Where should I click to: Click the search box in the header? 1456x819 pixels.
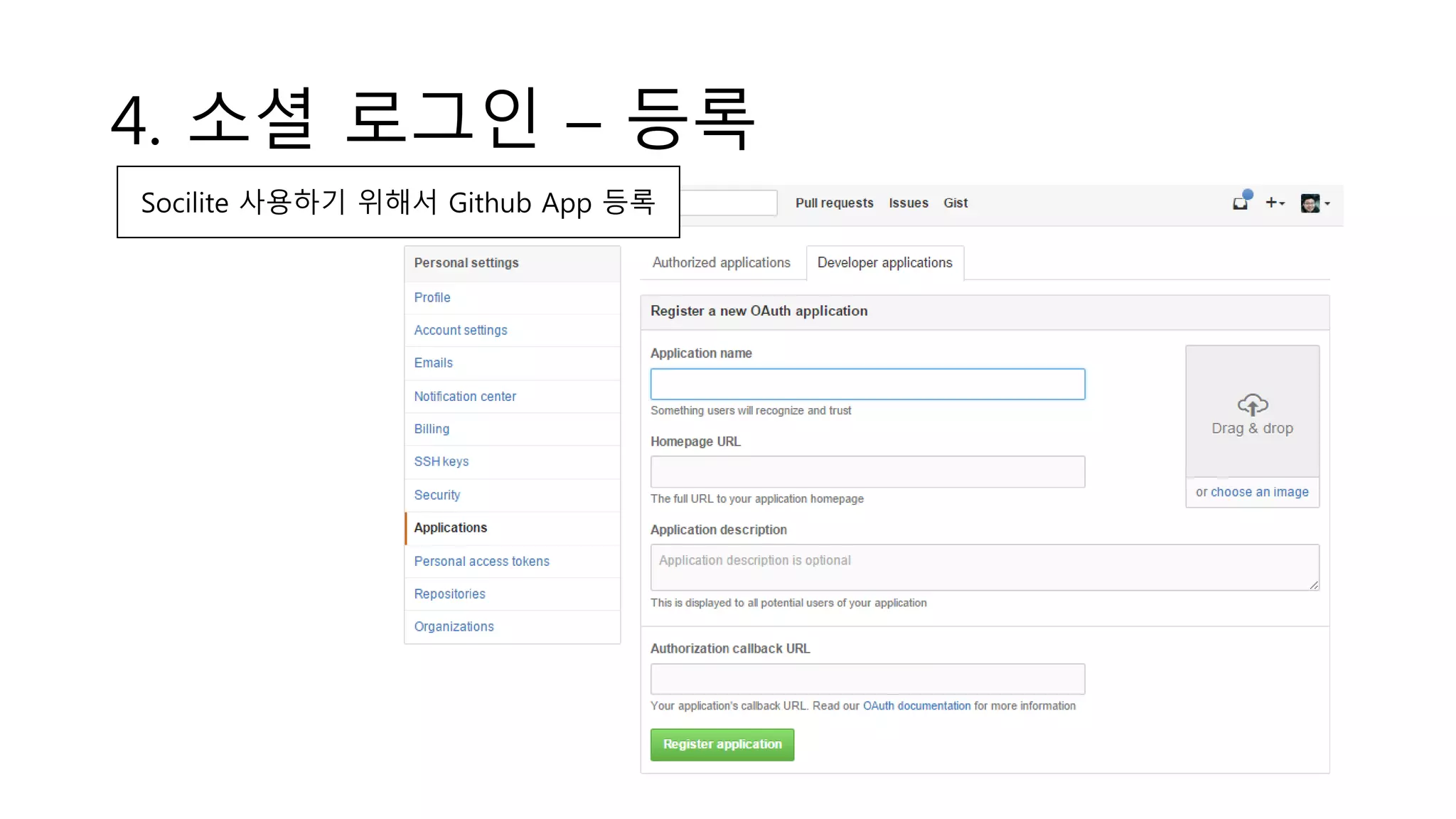click(728, 203)
